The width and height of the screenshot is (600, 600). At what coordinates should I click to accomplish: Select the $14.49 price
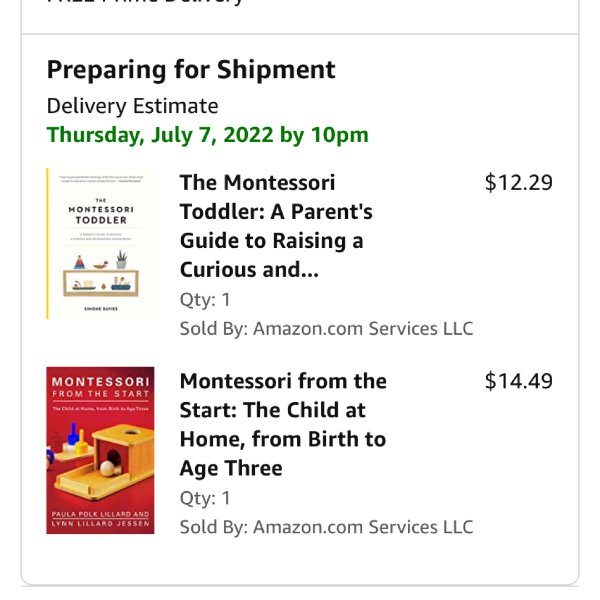(x=518, y=381)
